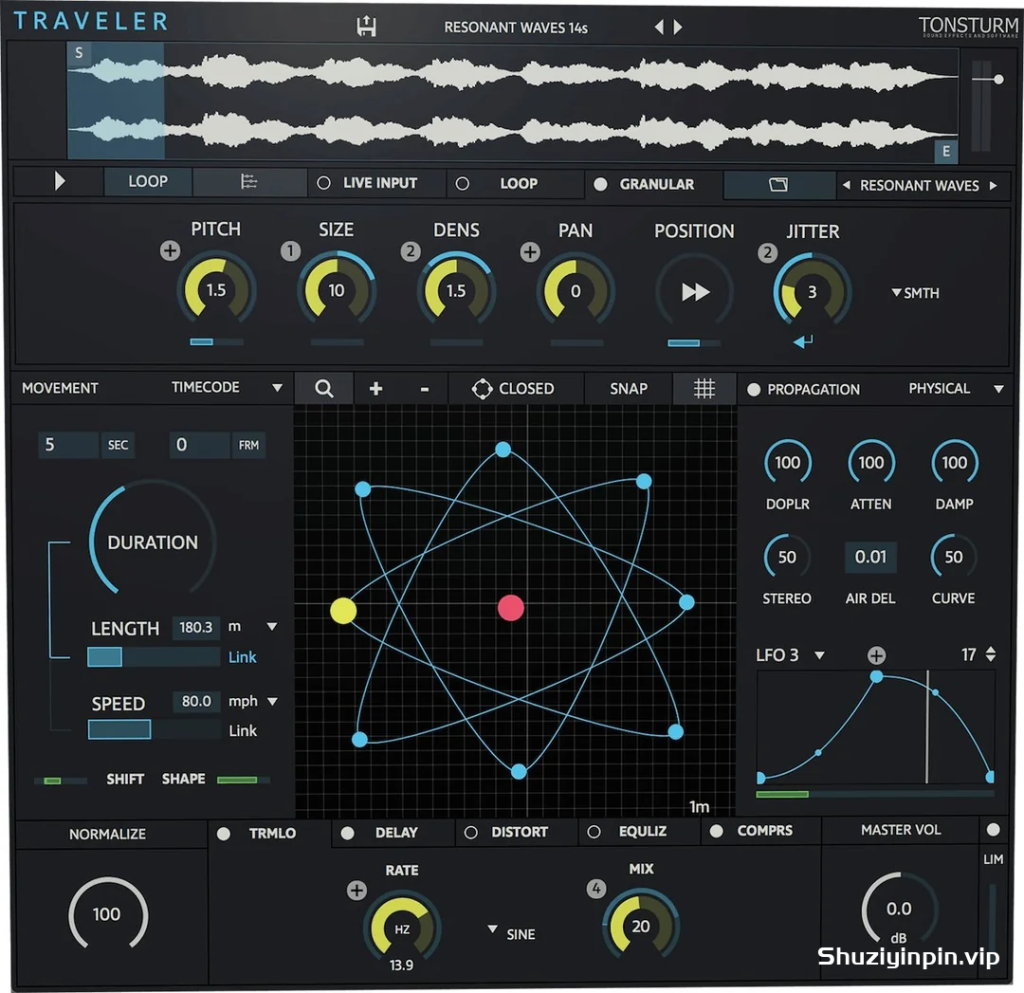The image size is (1024, 993).
Task: Toggle the MASTER VOL limiter dot
Action: coord(993,830)
